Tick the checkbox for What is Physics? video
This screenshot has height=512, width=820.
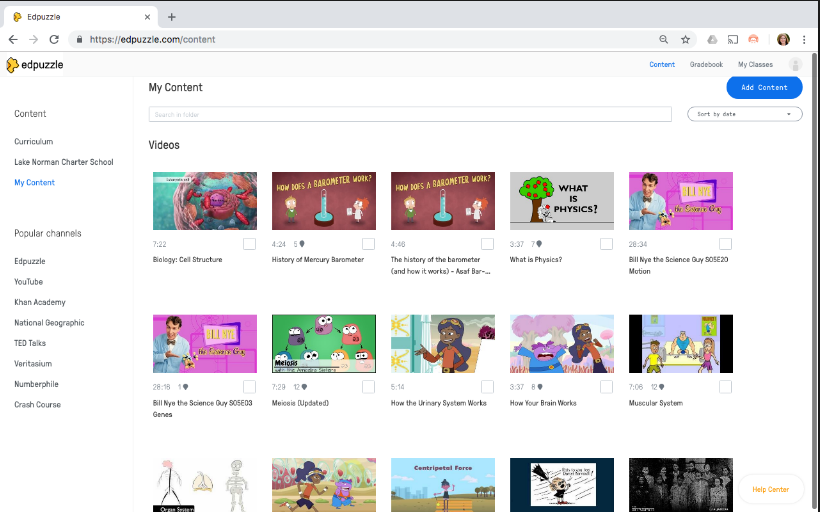coord(606,244)
